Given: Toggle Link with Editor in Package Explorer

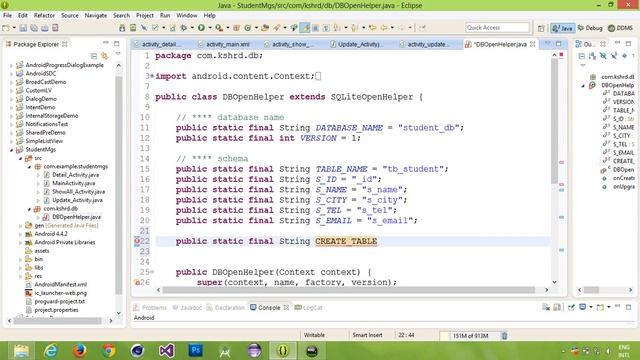Looking at the screenshot, I should 104,55.
